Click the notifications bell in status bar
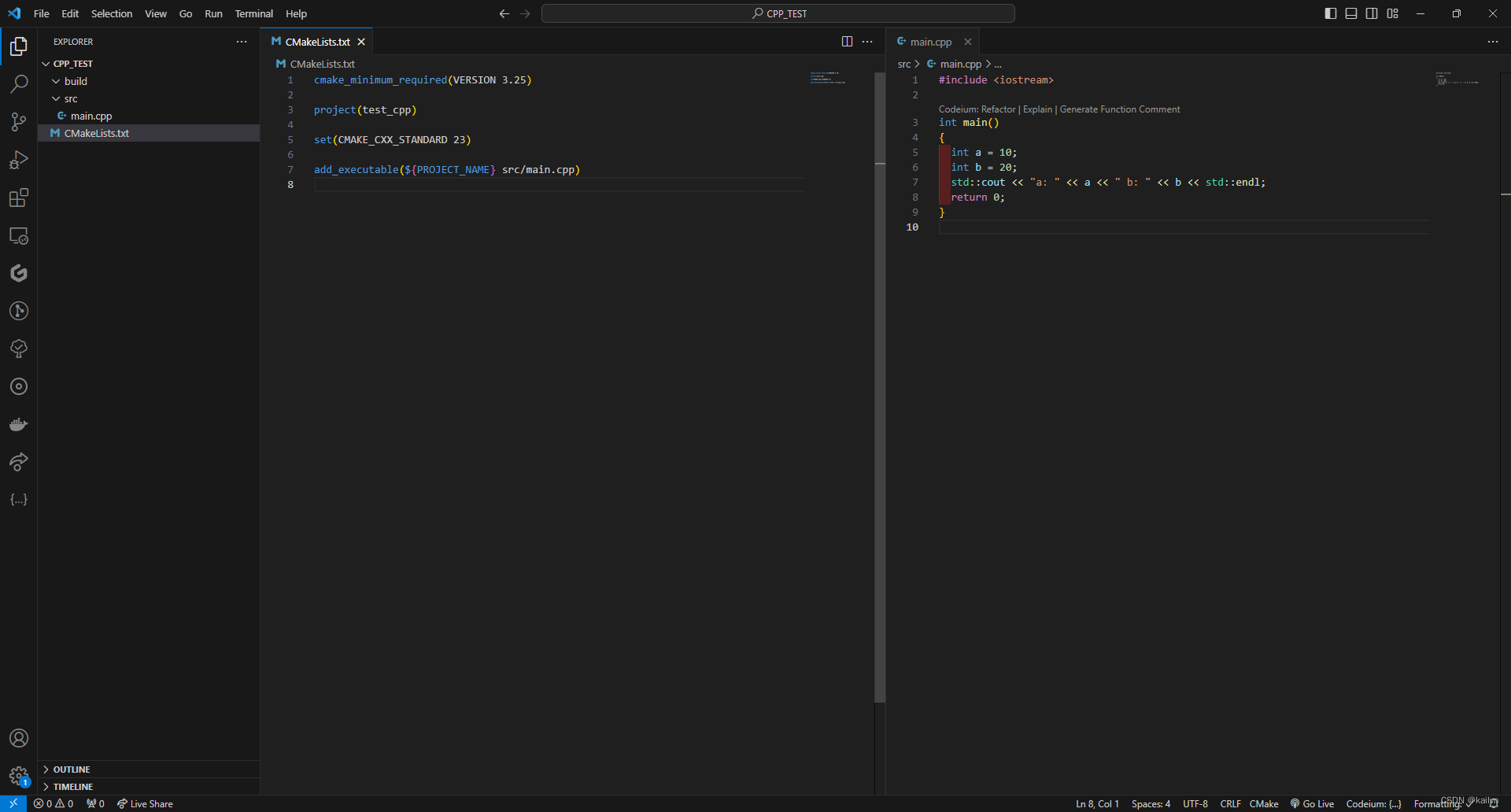 coord(1494,803)
